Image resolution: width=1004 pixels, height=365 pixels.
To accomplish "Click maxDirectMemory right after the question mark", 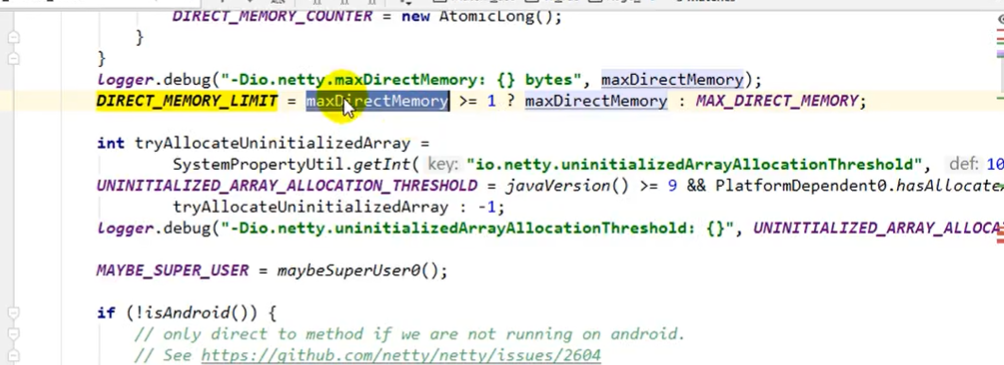I will (596, 101).
